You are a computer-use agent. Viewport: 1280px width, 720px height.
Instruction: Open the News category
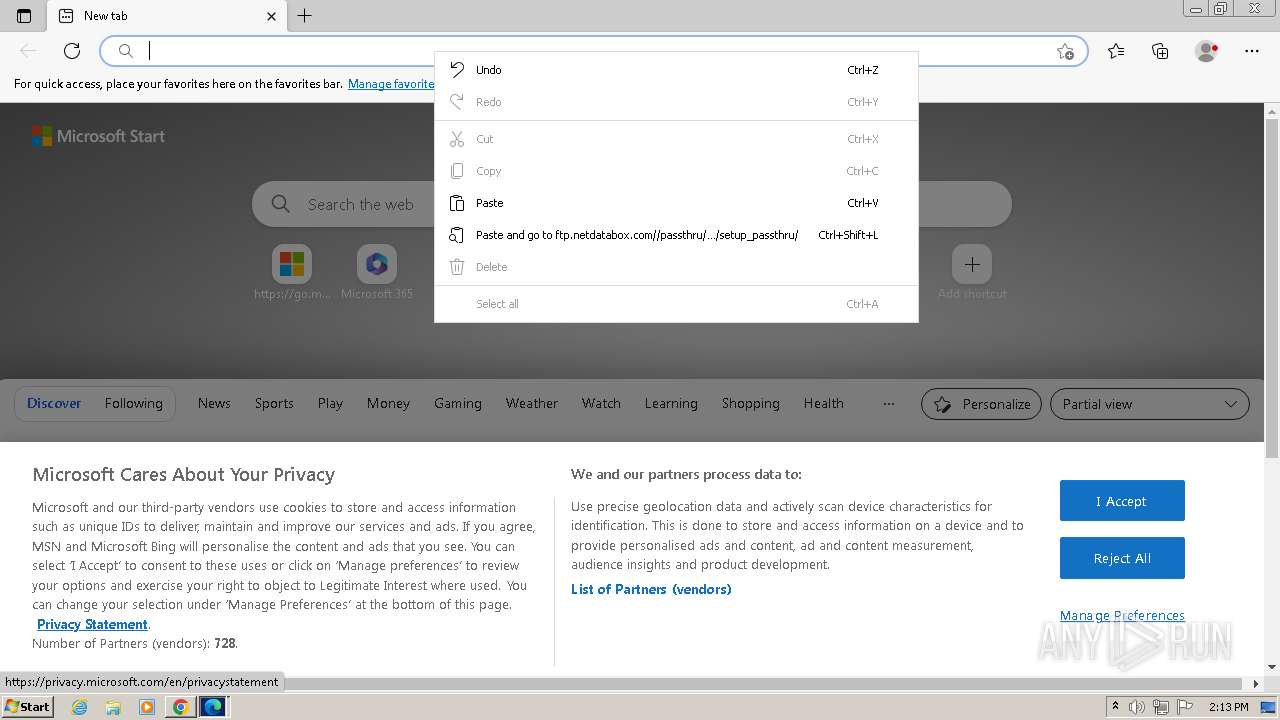point(214,403)
